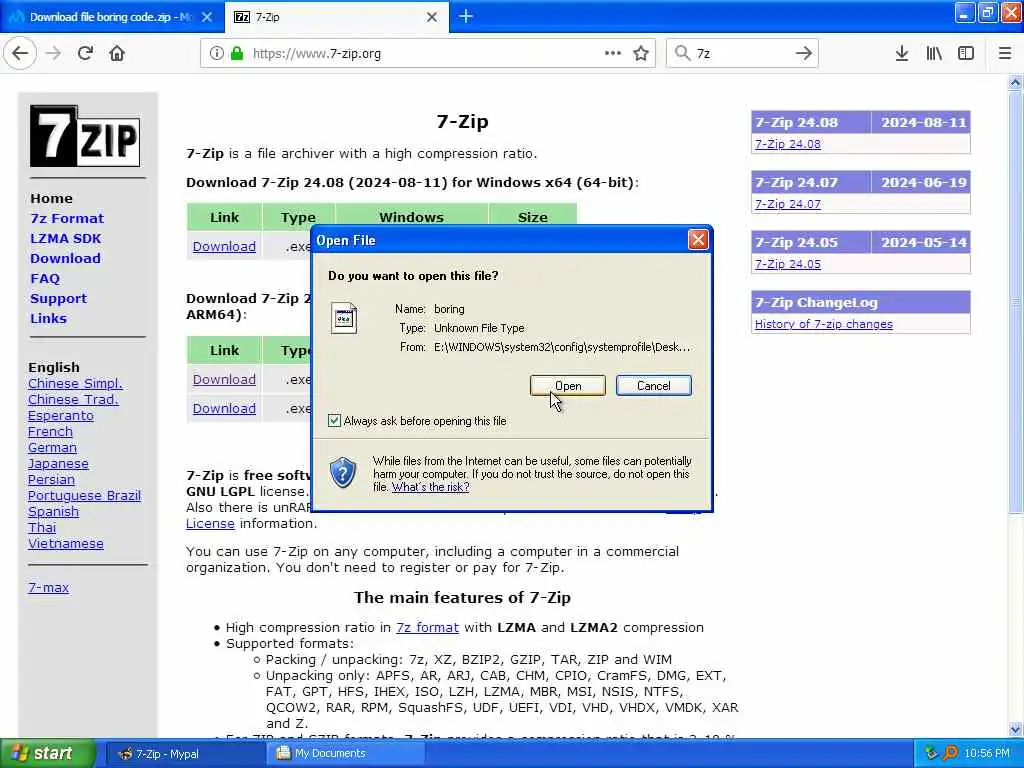Close the Download file boring code.zip tab
The image size is (1024, 768).
[x=207, y=17]
